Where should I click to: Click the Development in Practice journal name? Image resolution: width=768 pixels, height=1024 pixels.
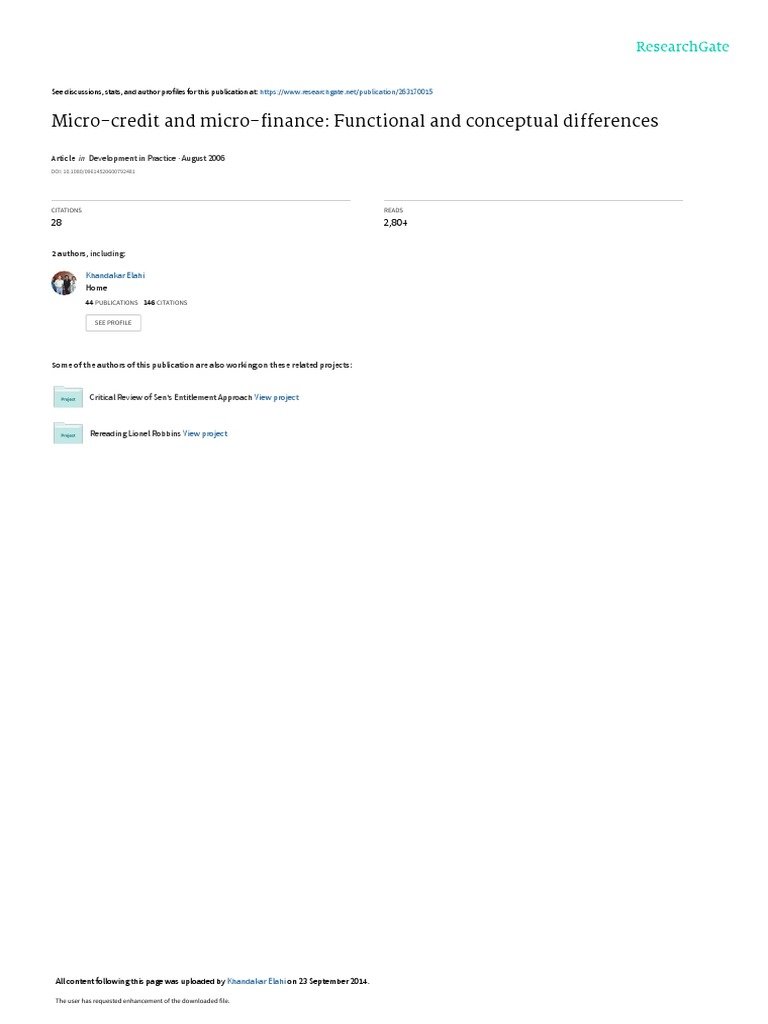coord(132,158)
